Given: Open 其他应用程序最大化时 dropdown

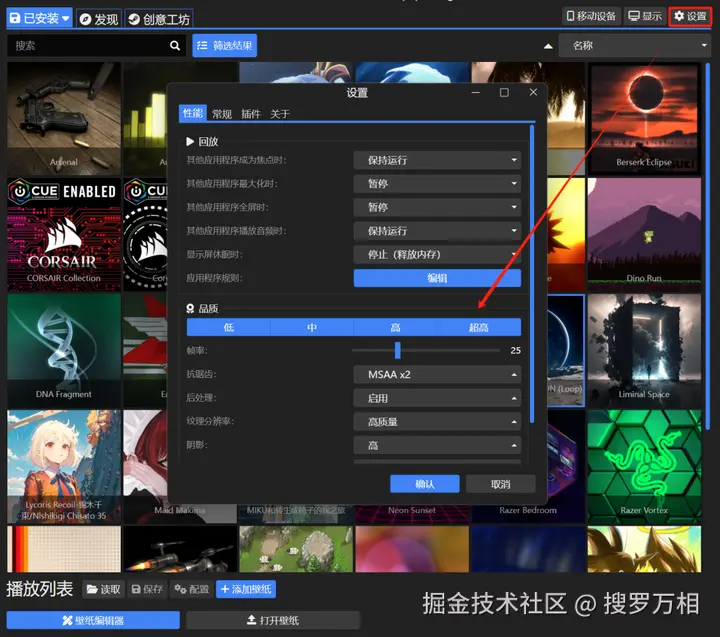Looking at the screenshot, I should click(437, 184).
